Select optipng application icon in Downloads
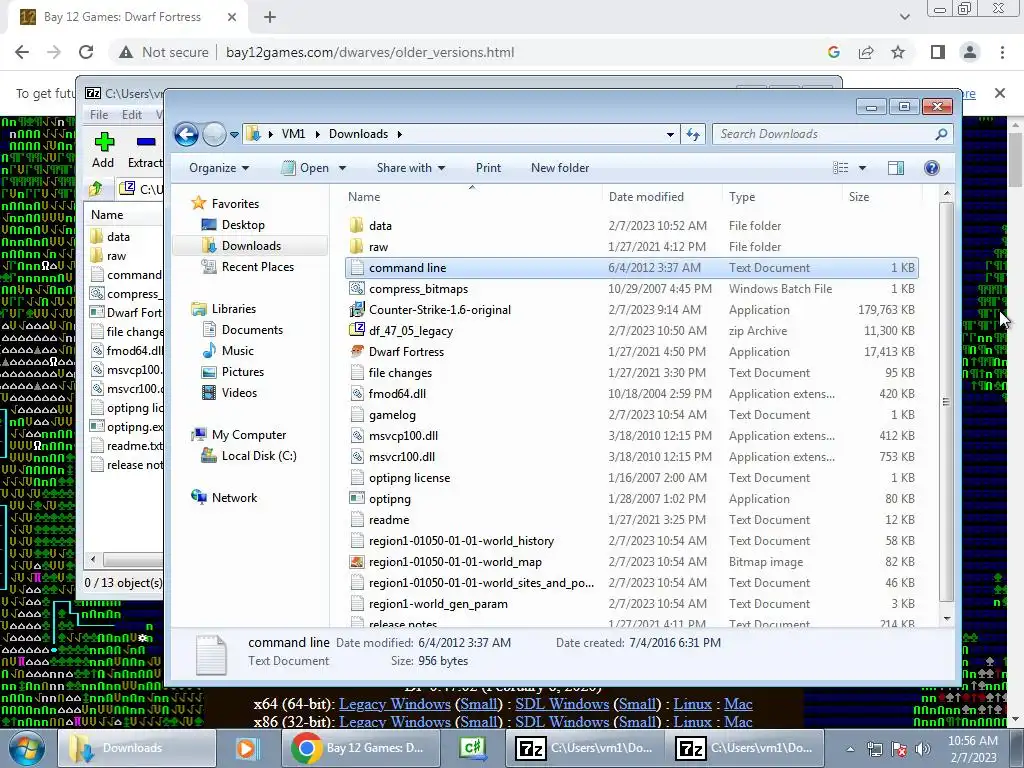This screenshot has height=768, width=1024. click(x=357, y=498)
